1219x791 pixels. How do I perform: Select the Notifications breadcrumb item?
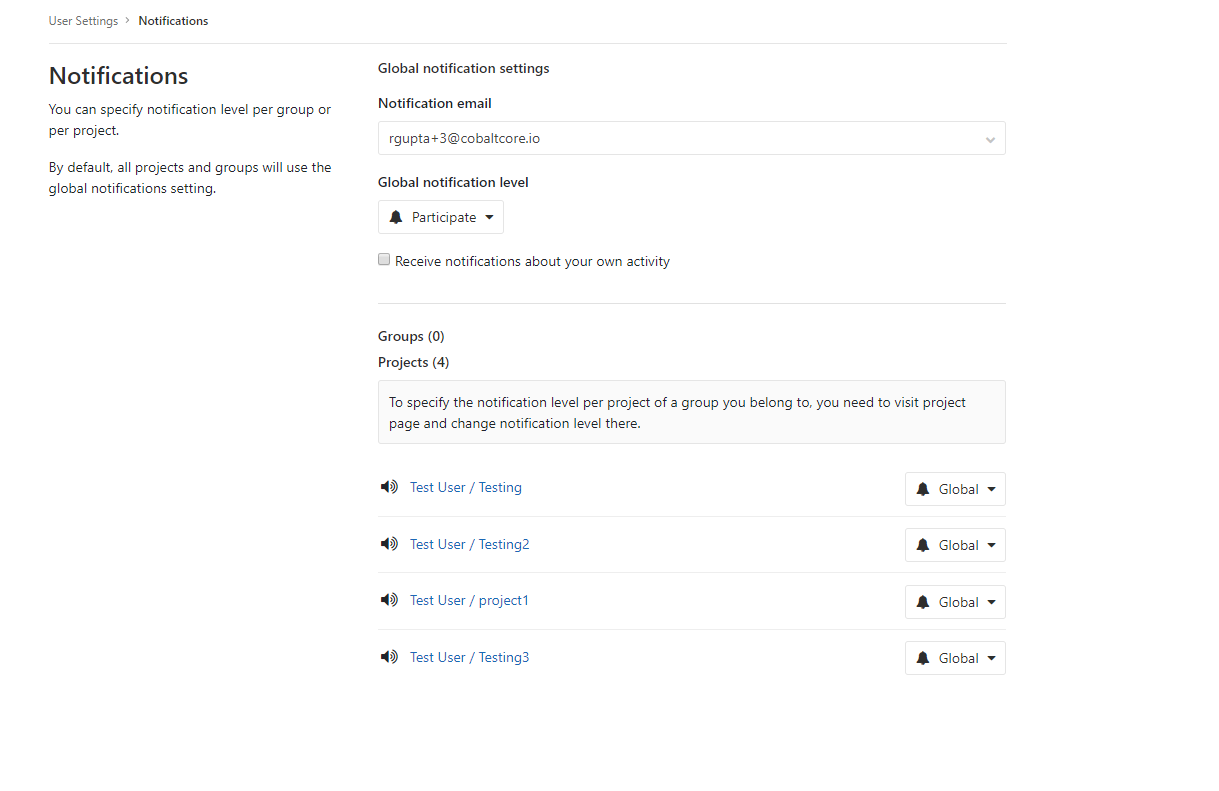tap(173, 21)
